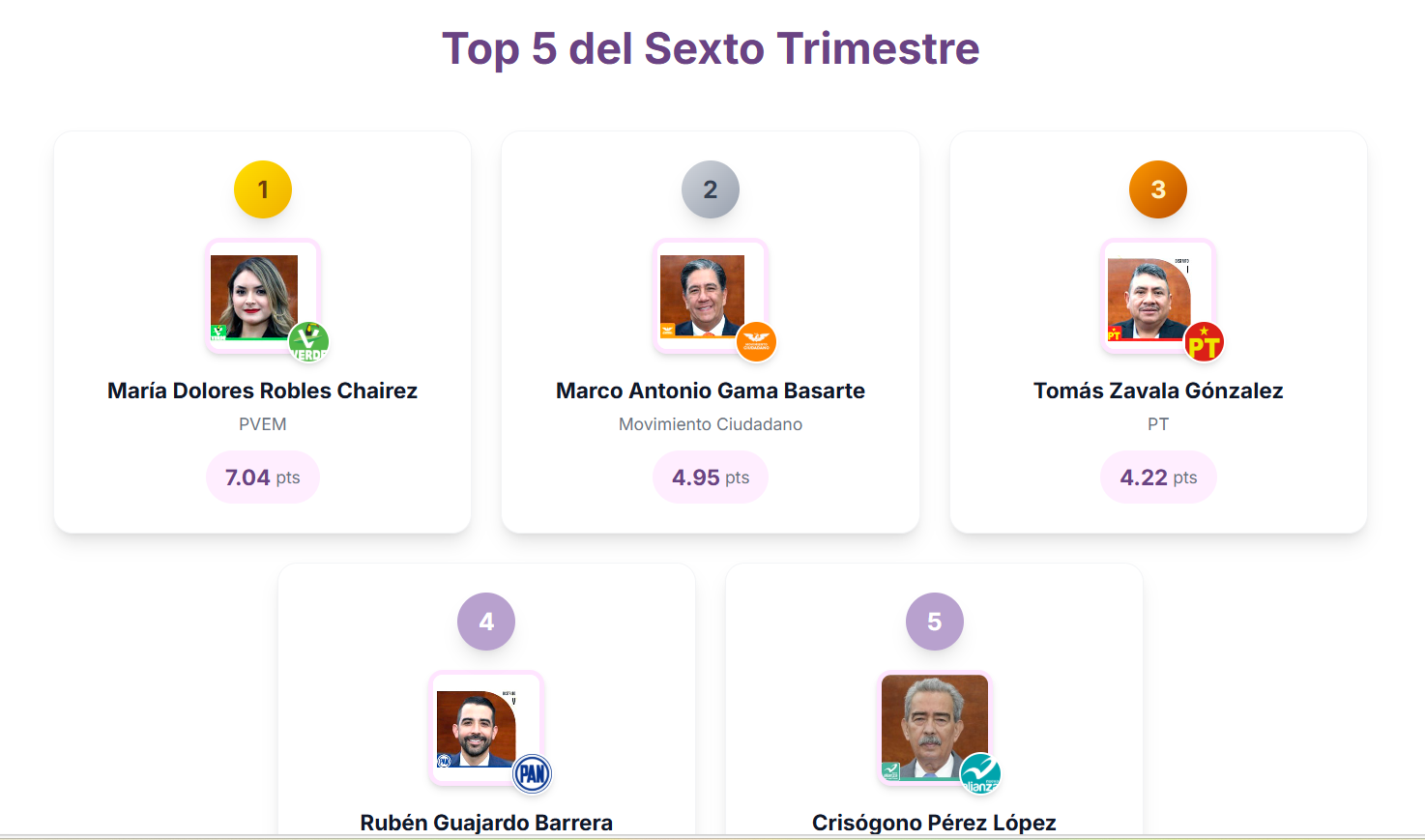Click the purple rank 4 circle
This screenshot has height=840, width=1425.
[486, 622]
